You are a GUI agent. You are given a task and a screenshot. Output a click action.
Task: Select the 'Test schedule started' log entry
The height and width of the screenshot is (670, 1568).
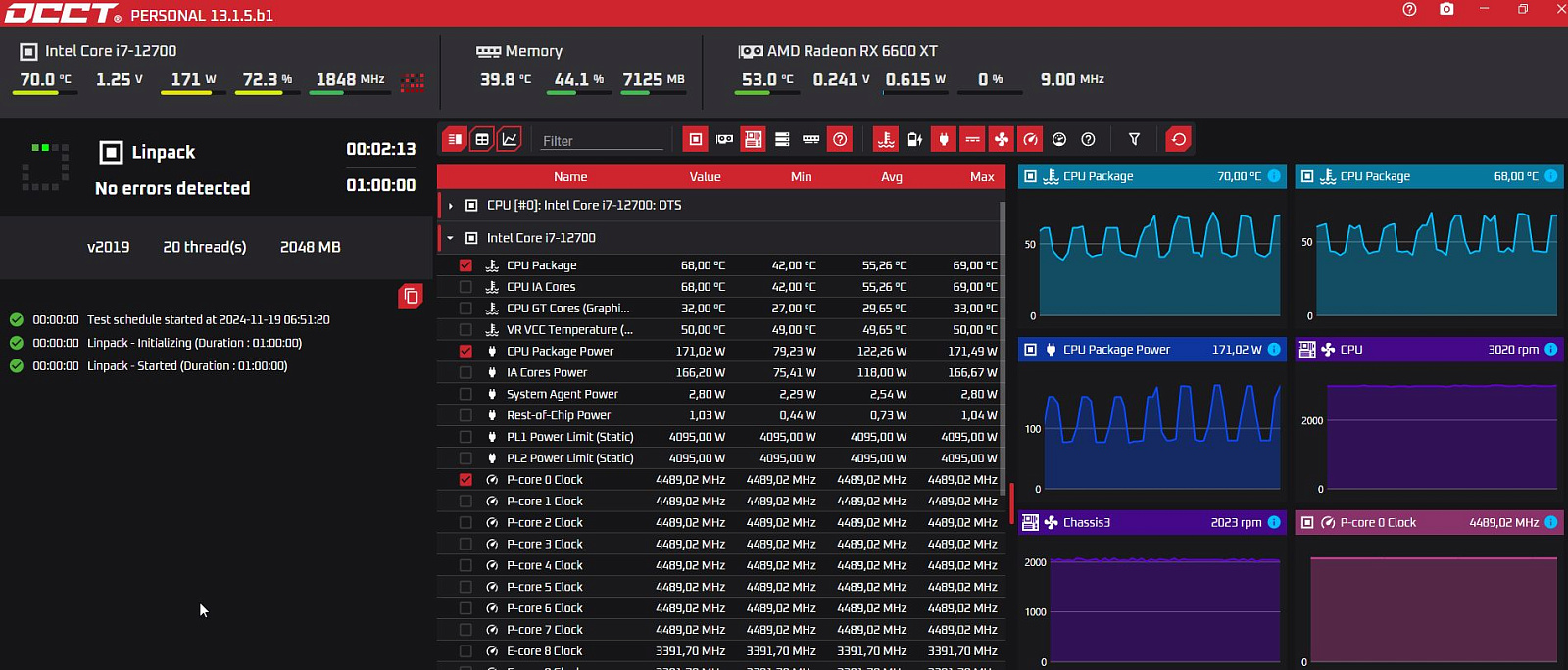click(x=208, y=320)
